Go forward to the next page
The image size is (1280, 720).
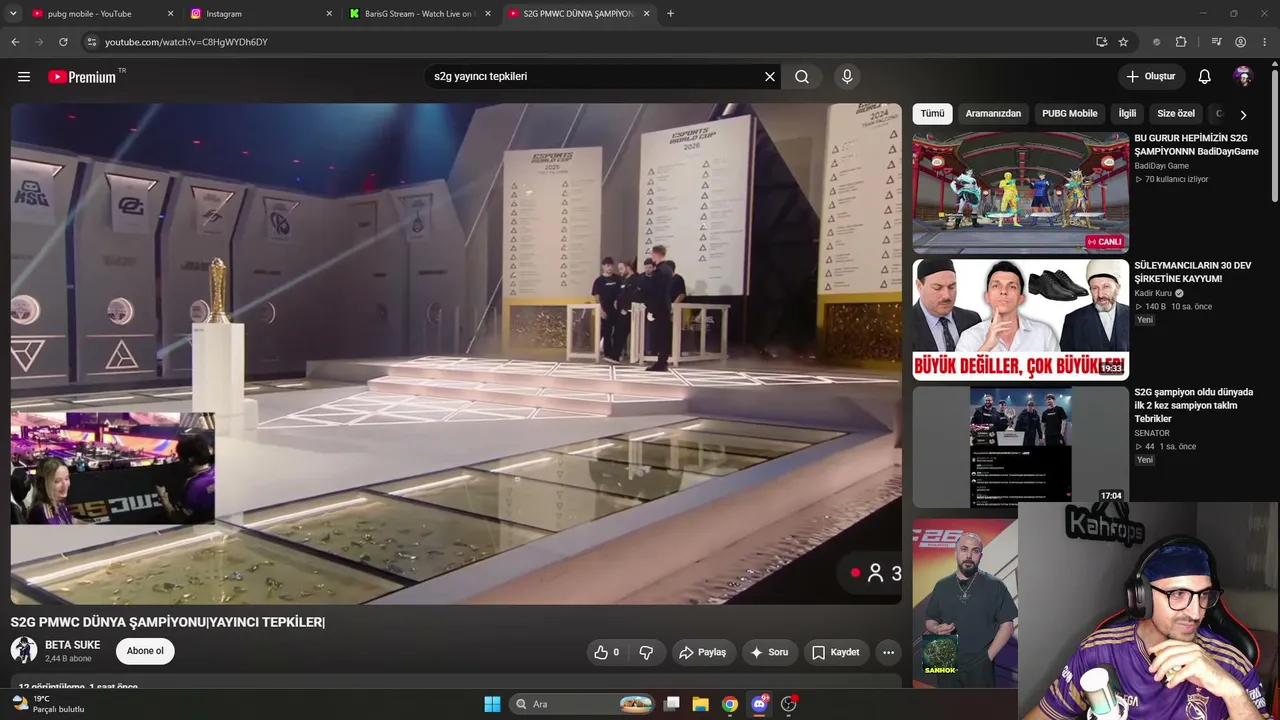pos(39,42)
